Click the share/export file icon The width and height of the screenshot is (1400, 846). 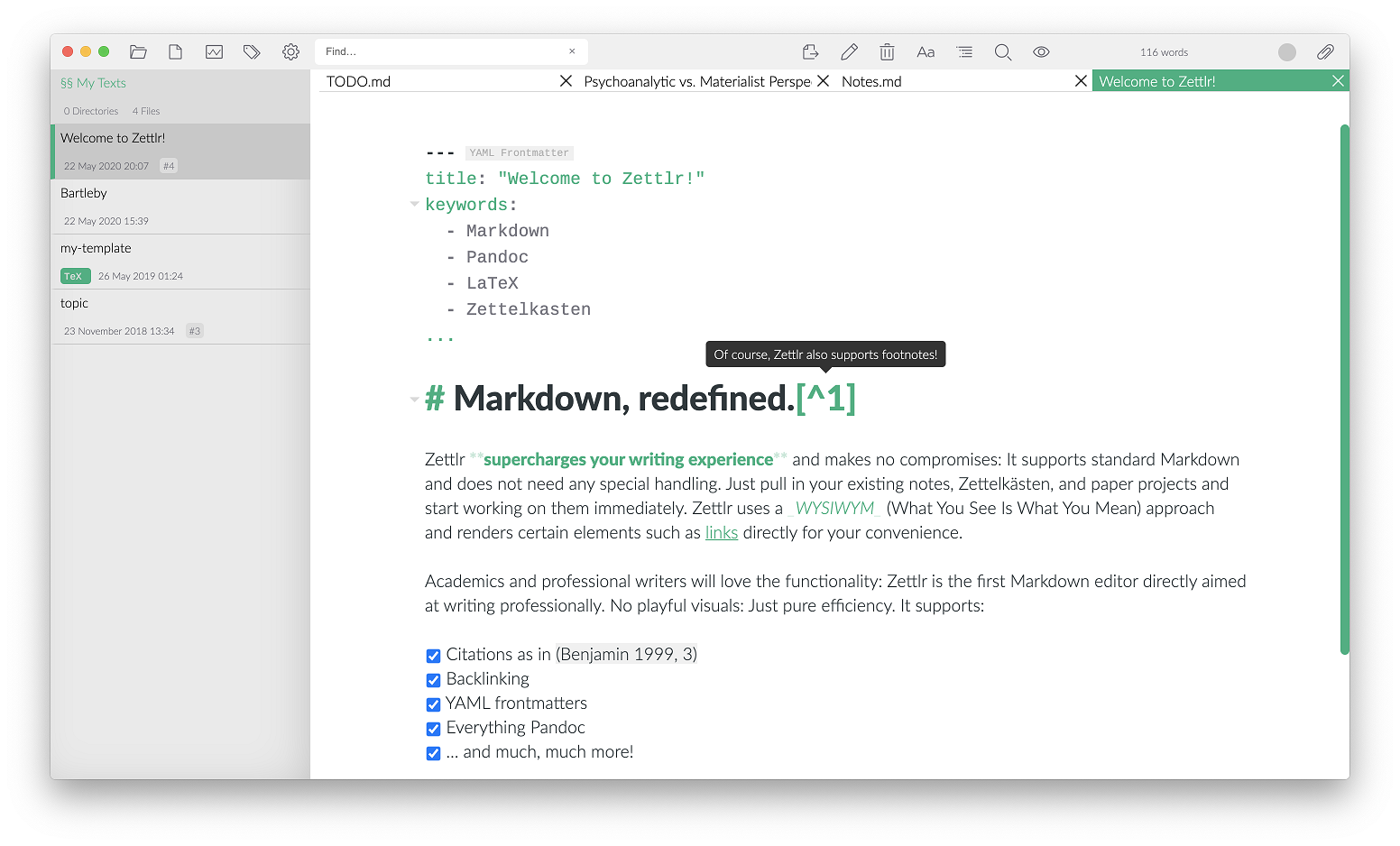pos(810,52)
